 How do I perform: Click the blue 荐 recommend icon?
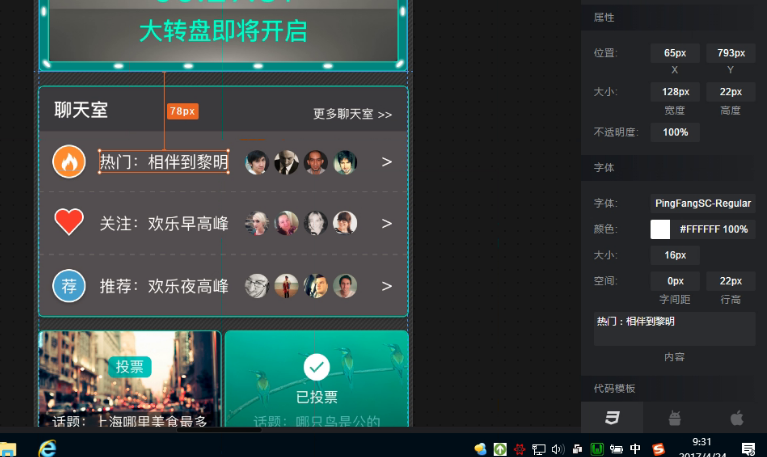(69, 286)
